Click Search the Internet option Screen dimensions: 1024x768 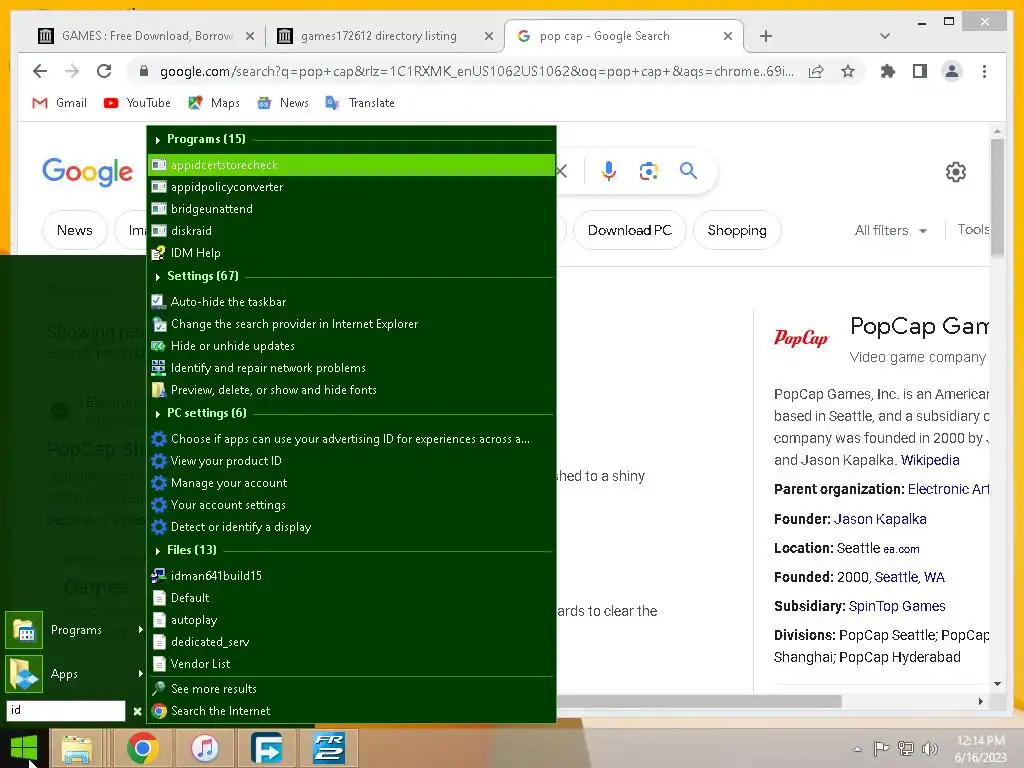point(351,711)
